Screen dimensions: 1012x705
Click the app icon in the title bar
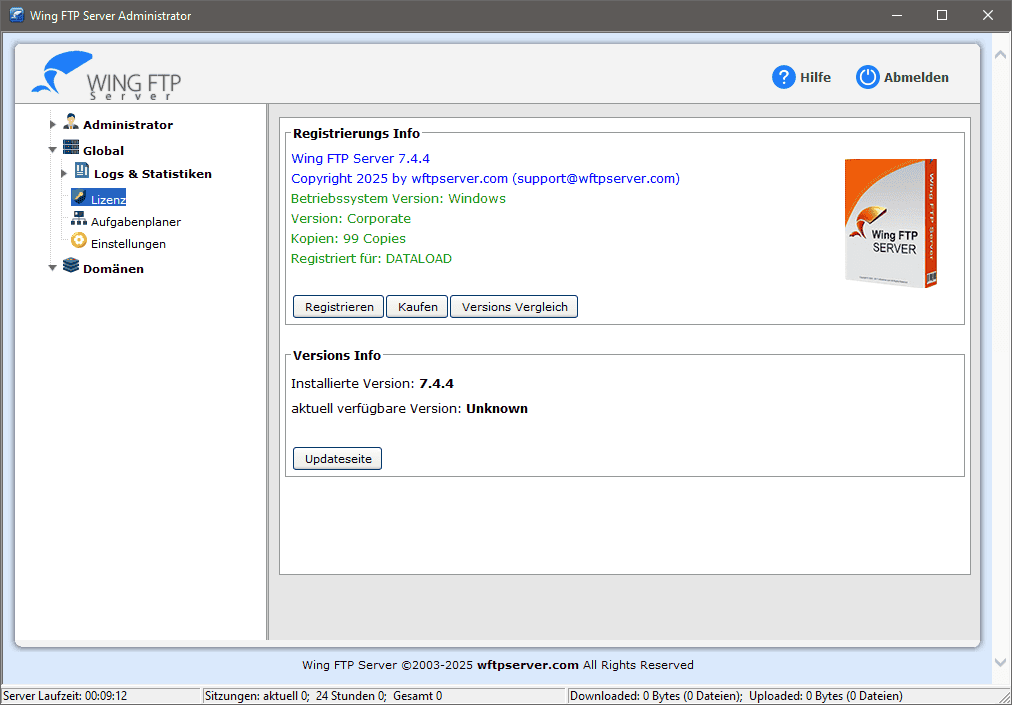click(x=17, y=15)
